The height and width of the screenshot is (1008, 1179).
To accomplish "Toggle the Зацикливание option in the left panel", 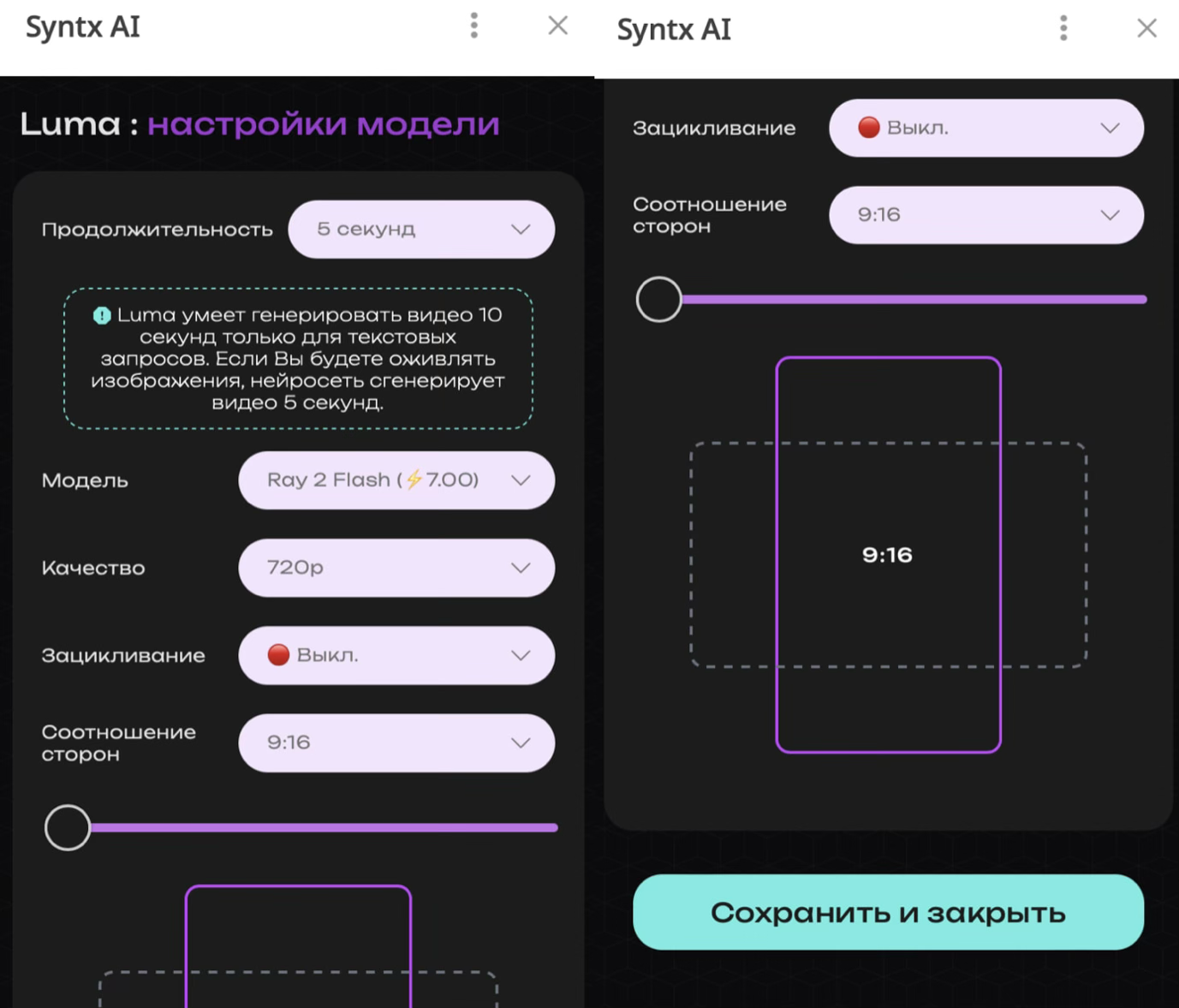I will tap(396, 655).
